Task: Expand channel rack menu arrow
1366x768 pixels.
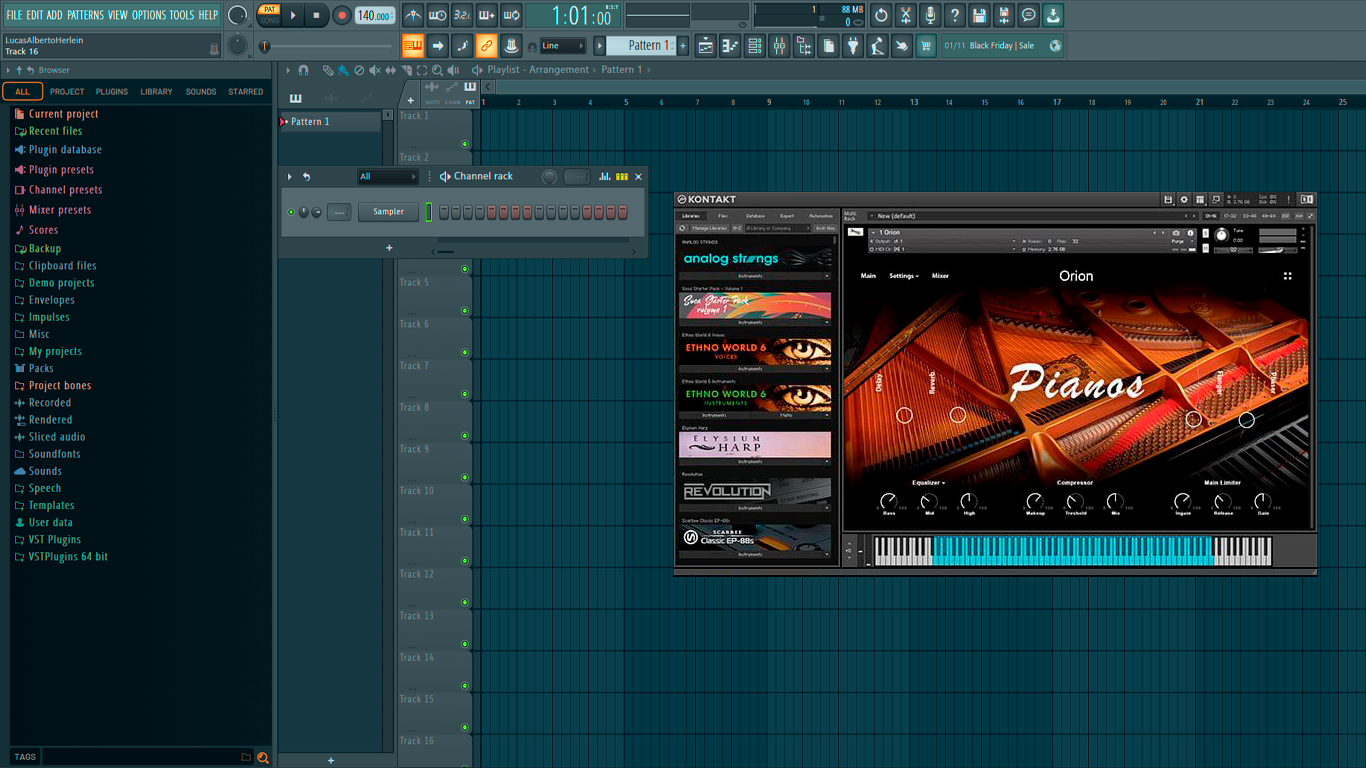Action: (x=290, y=177)
